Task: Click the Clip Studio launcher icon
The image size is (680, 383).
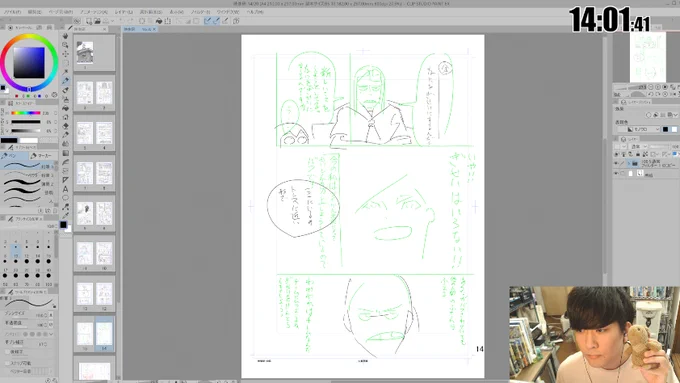Action: coord(77,20)
